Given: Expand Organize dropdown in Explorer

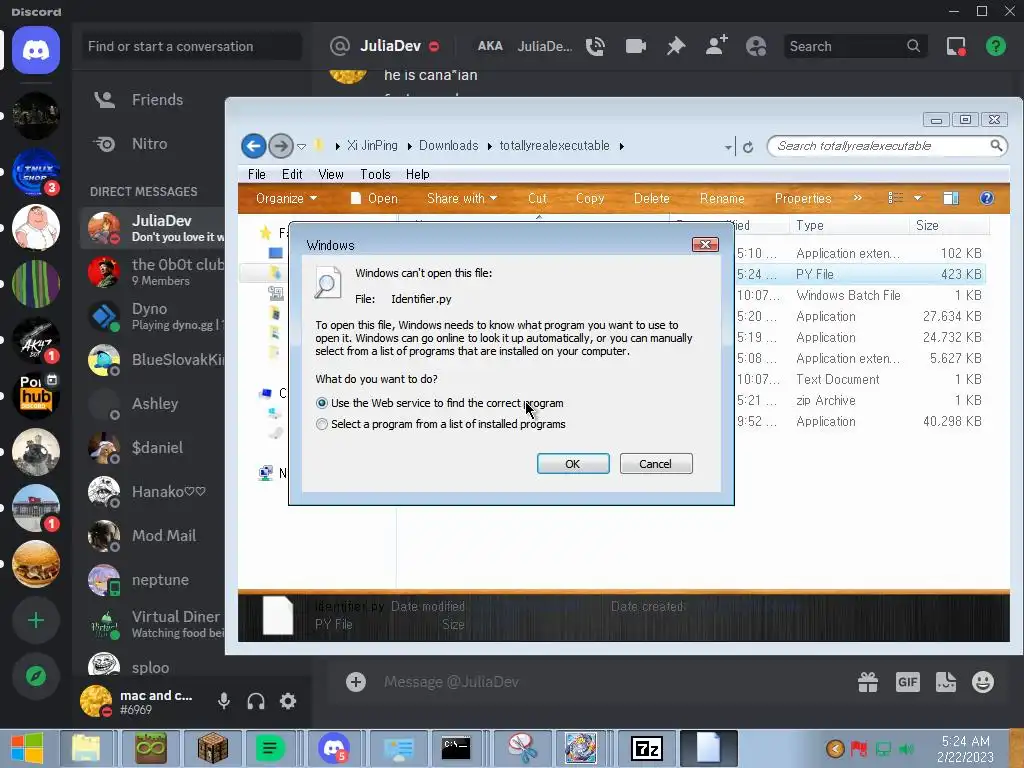Looking at the screenshot, I should coord(286,199).
